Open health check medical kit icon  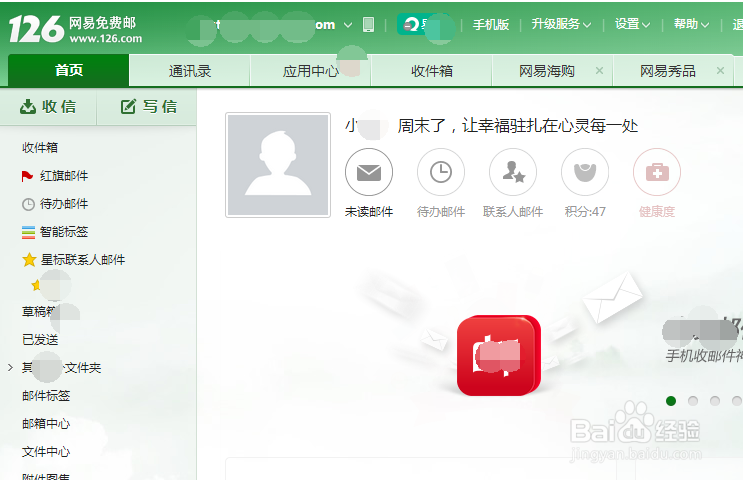(657, 172)
